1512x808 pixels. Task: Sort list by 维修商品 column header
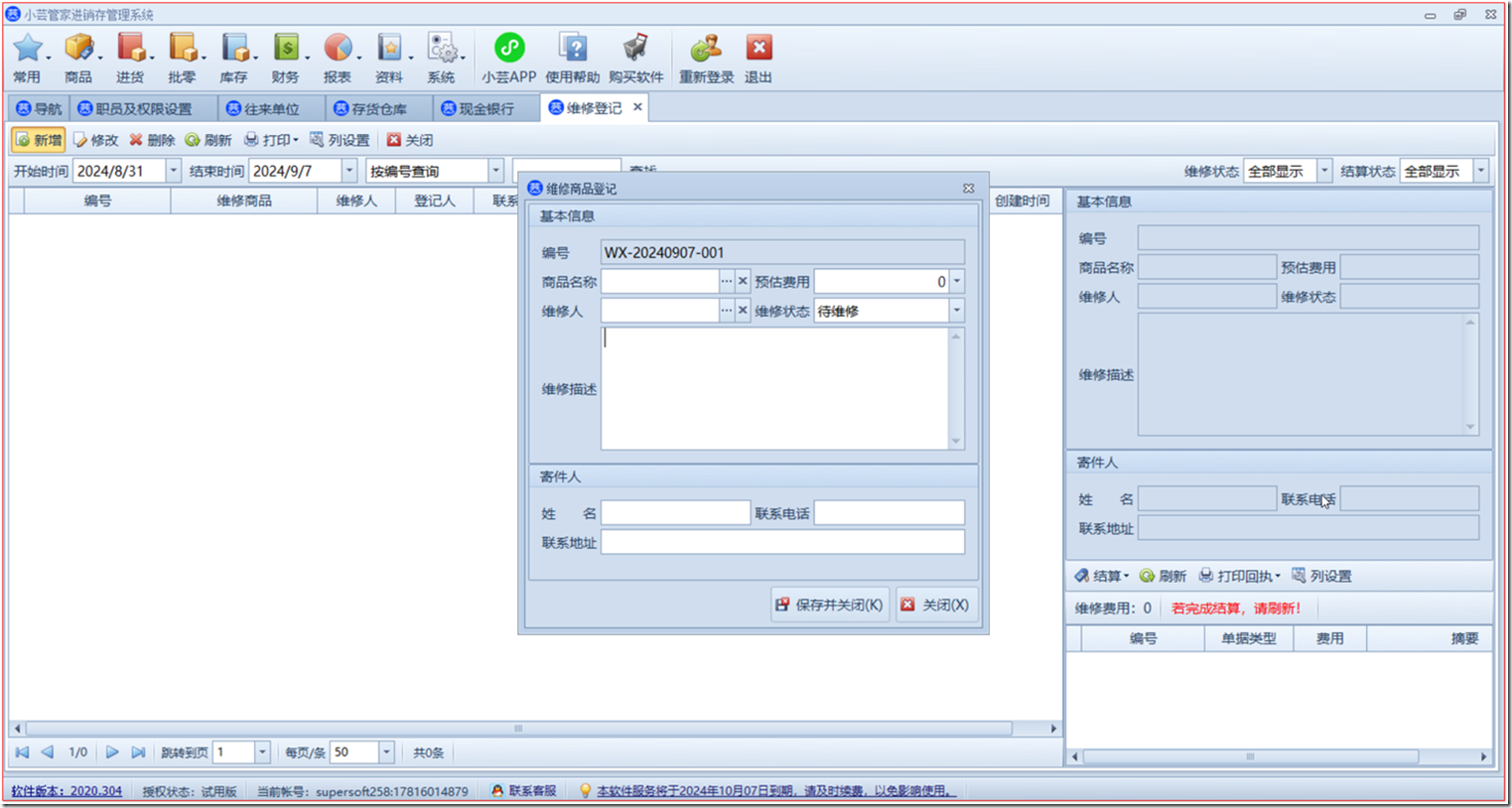coord(244,201)
